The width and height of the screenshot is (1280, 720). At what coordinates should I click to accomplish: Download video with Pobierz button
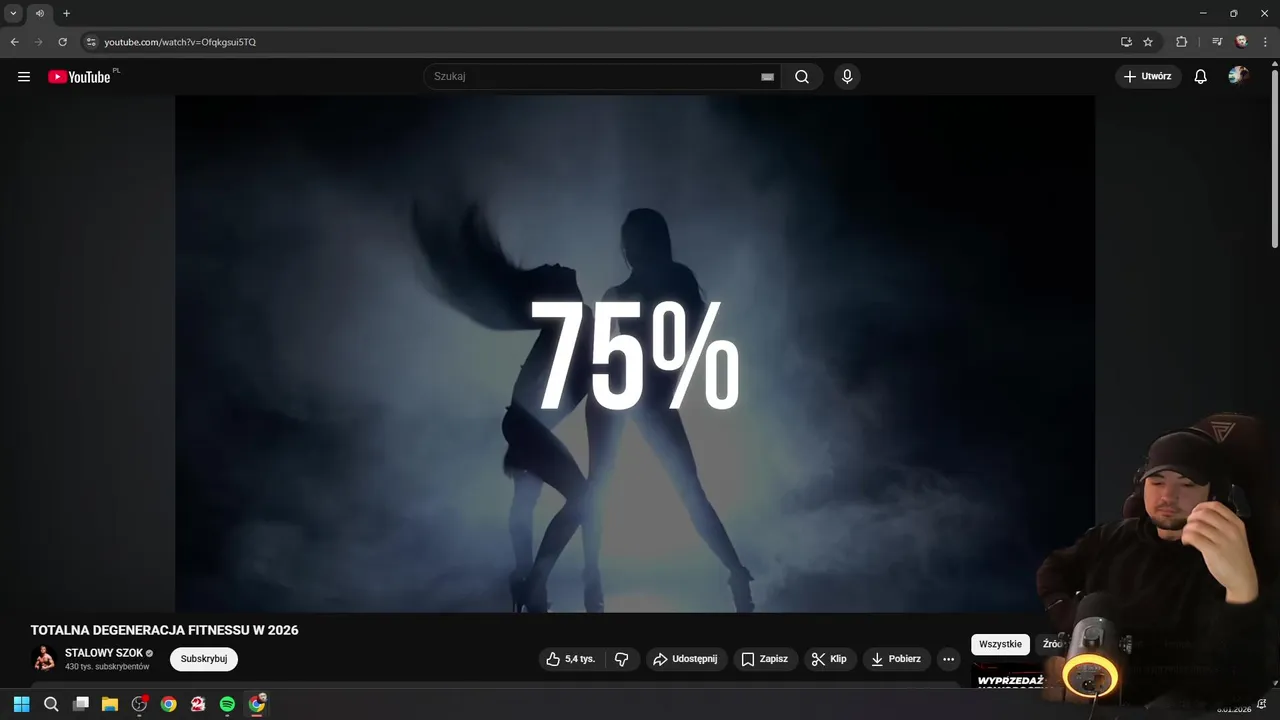pos(897,659)
